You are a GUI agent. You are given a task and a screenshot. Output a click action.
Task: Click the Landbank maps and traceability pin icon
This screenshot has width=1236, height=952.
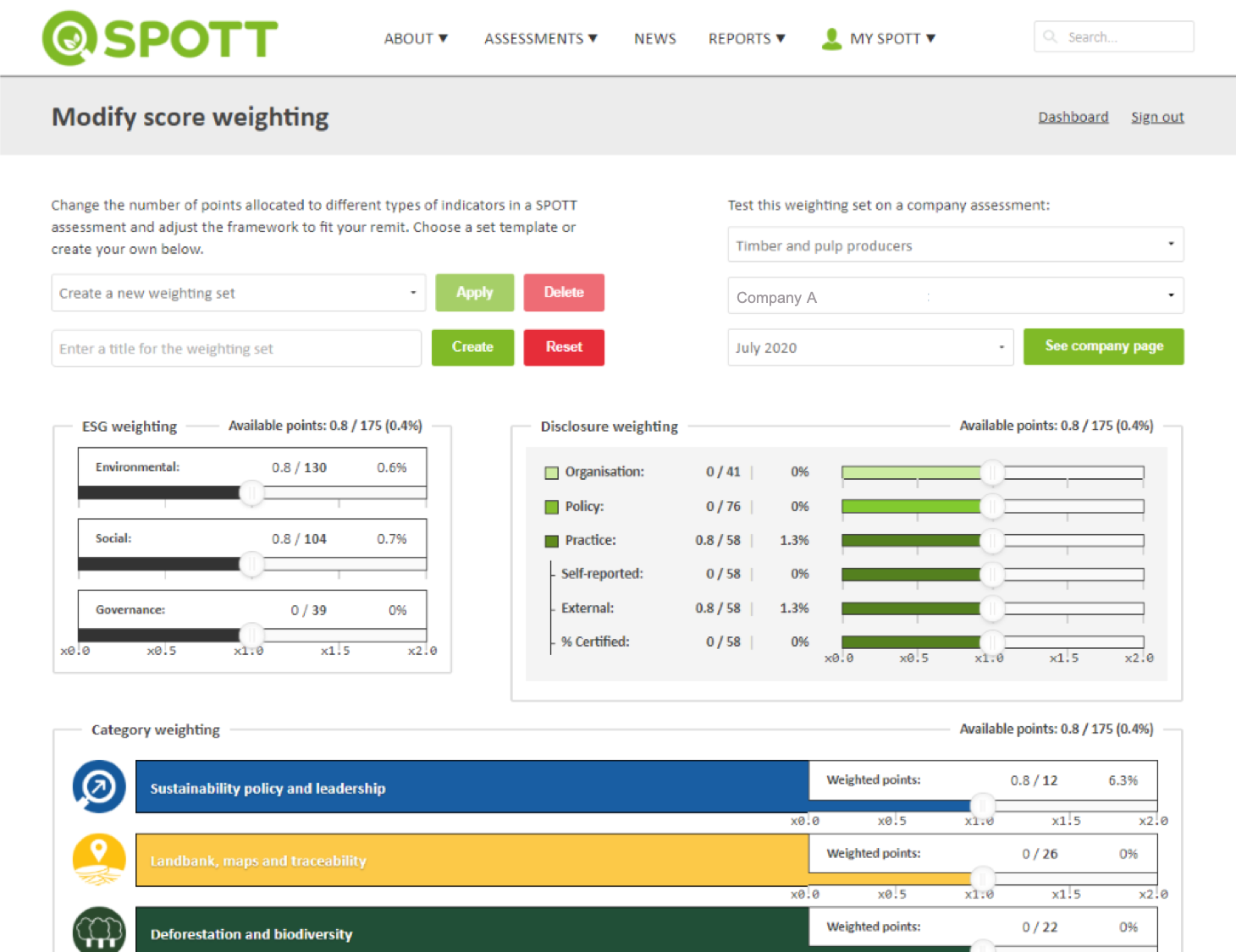97,860
